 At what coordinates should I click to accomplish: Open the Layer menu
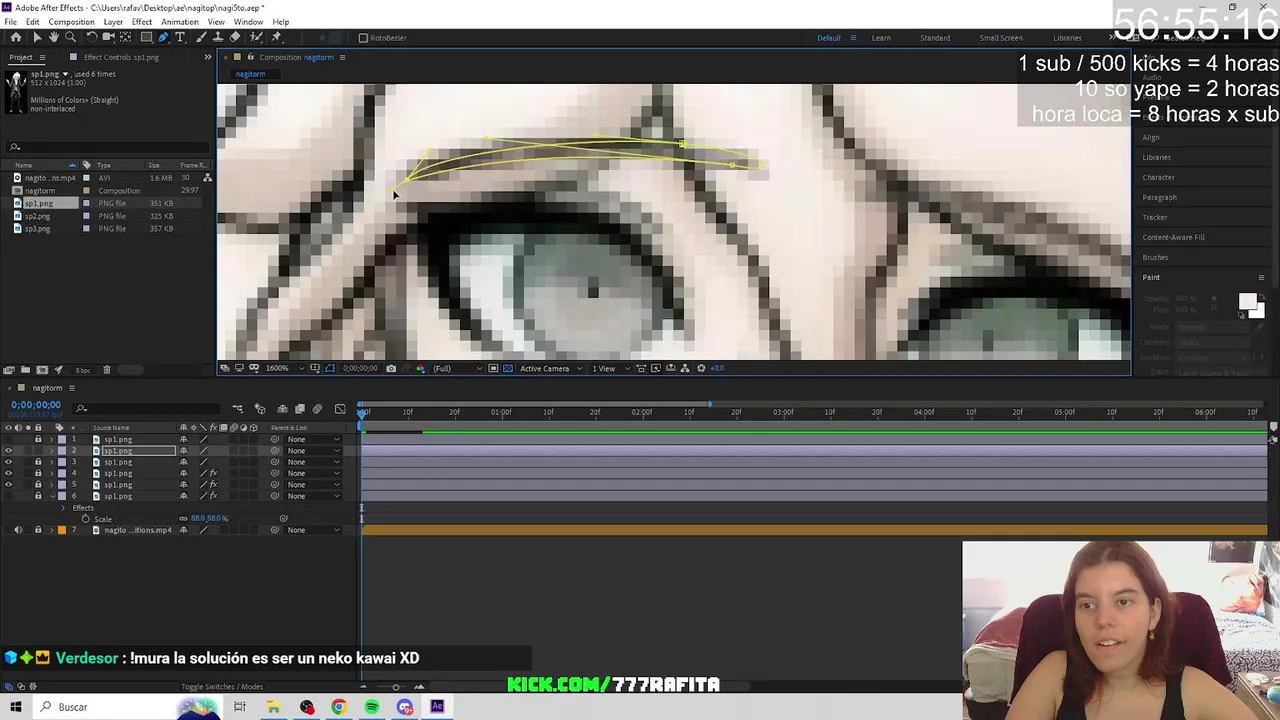113,22
